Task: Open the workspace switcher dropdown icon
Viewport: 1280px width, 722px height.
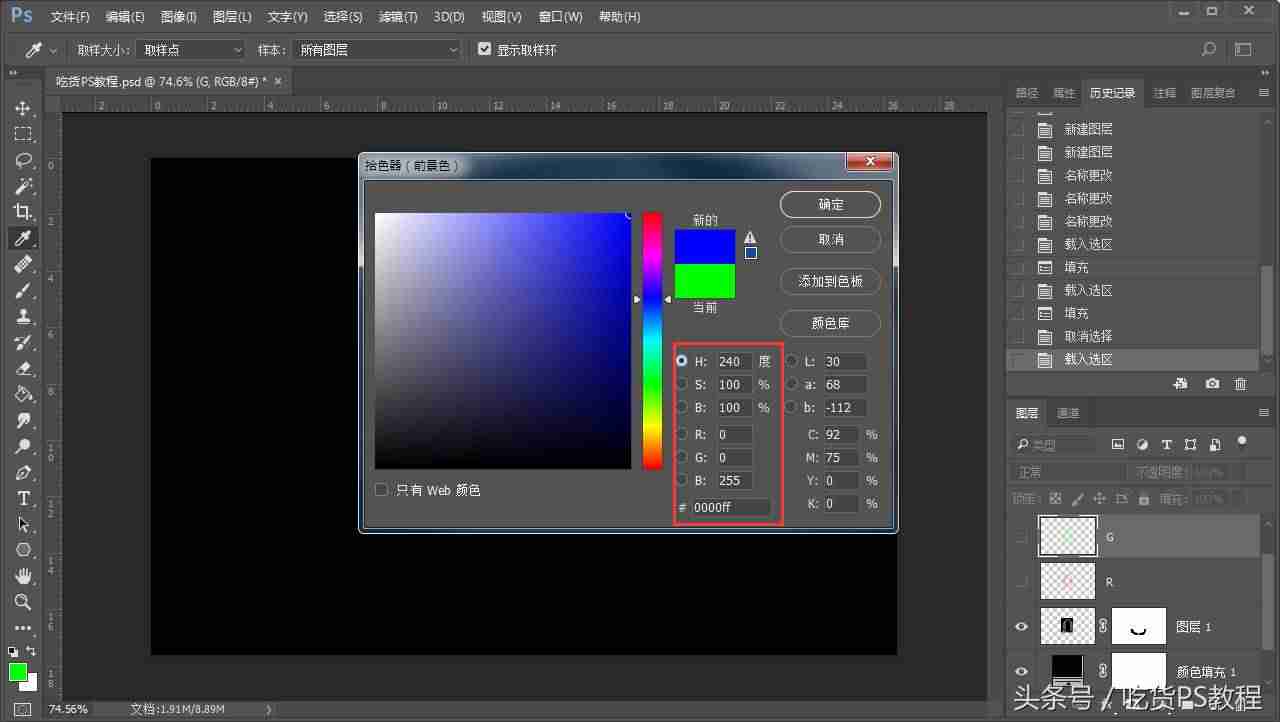Action: [1243, 49]
